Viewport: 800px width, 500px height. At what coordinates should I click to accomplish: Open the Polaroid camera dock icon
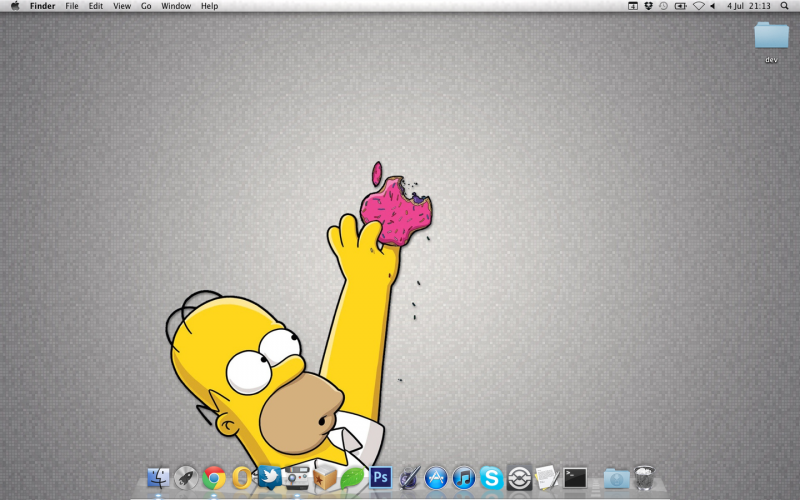(297, 478)
